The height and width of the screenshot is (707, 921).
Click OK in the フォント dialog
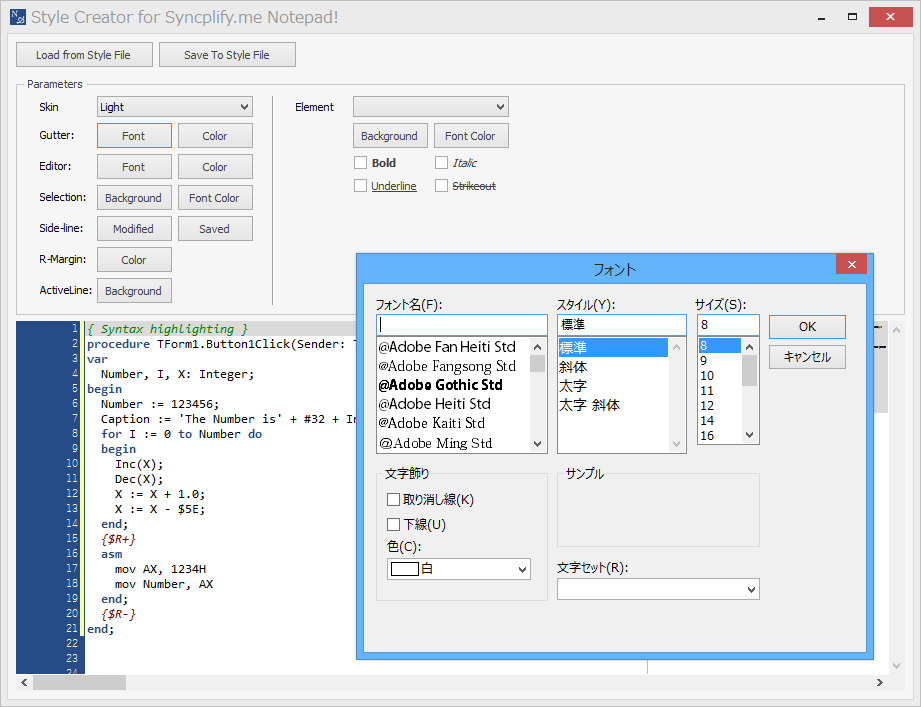pos(807,326)
